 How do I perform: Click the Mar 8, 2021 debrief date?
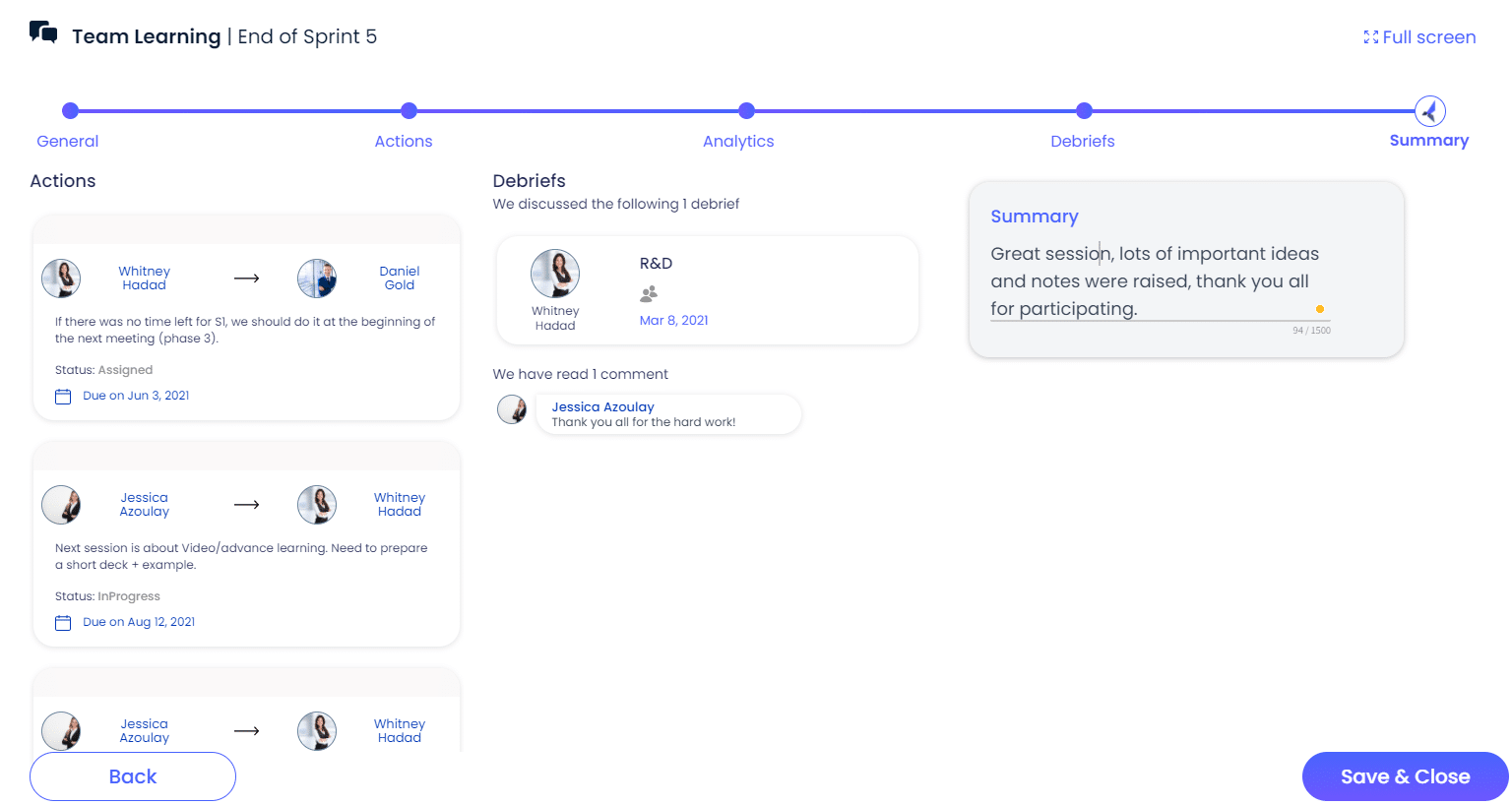tap(674, 320)
